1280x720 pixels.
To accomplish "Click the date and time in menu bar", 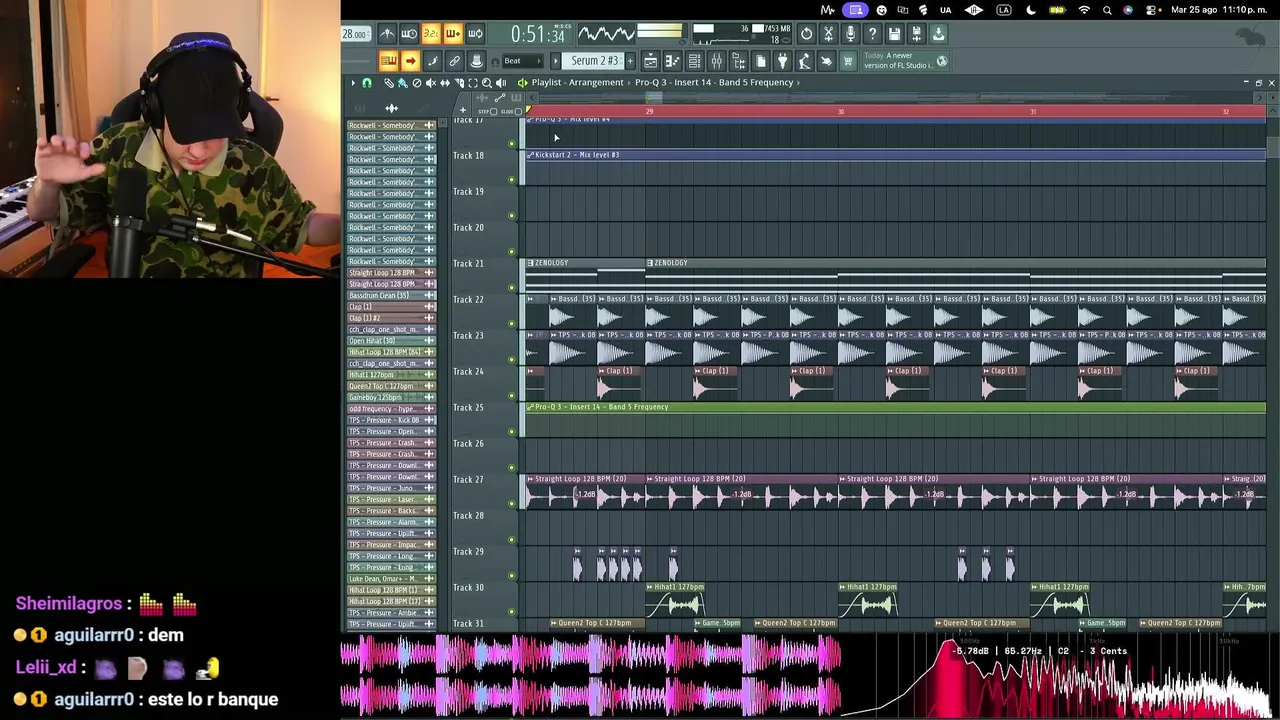I will [1219, 10].
